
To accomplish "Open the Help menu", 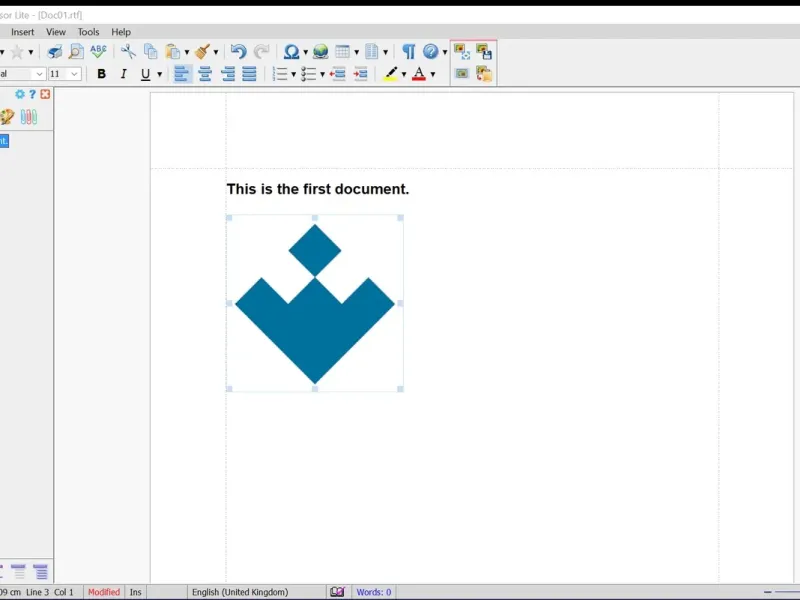I will (x=121, y=32).
